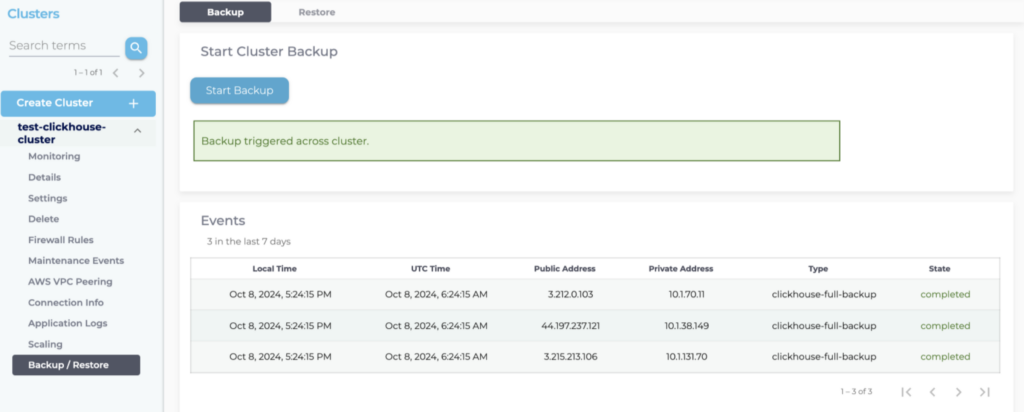
Task: Select Backup / Restore in sidebar
Action: (x=76, y=365)
